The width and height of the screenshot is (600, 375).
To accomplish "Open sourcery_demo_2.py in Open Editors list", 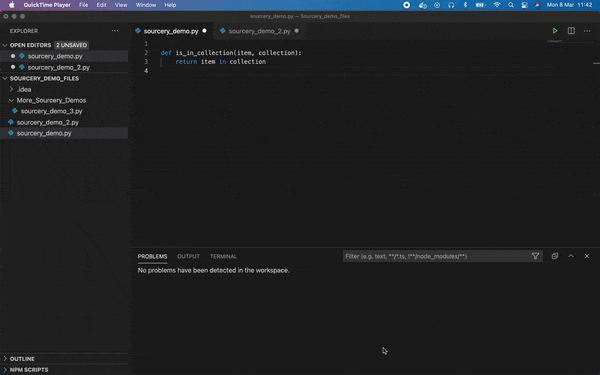I will coord(59,67).
